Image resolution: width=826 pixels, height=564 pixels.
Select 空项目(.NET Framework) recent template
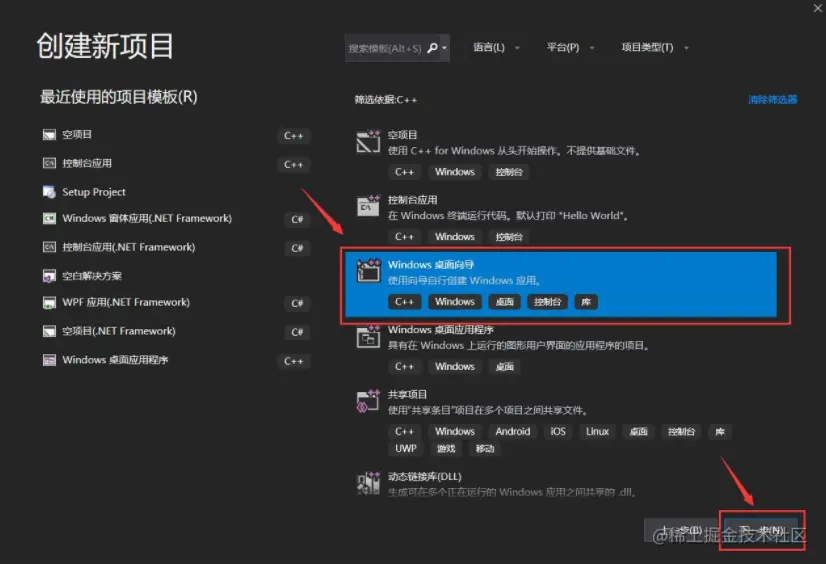(176, 331)
